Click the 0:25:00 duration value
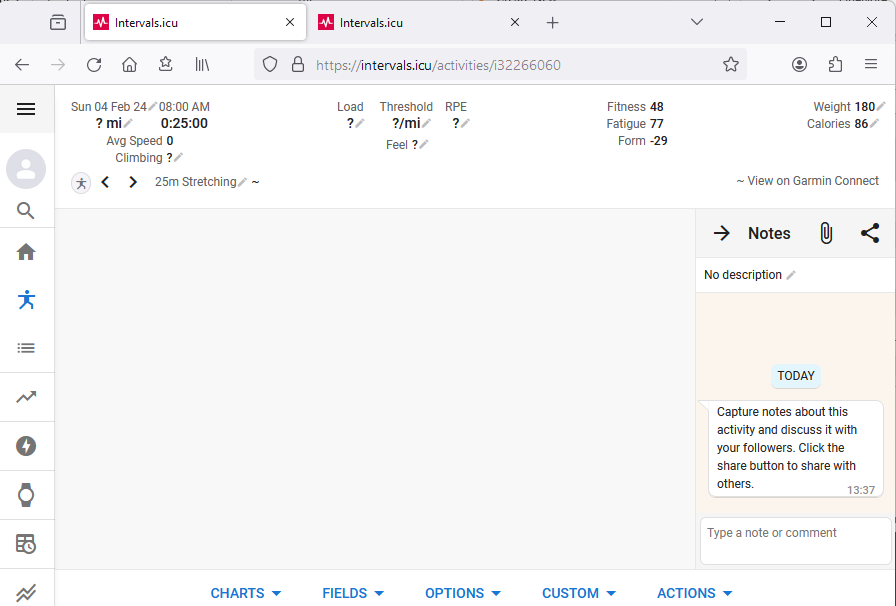The width and height of the screenshot is (896, 606). [x=184, y=123]
